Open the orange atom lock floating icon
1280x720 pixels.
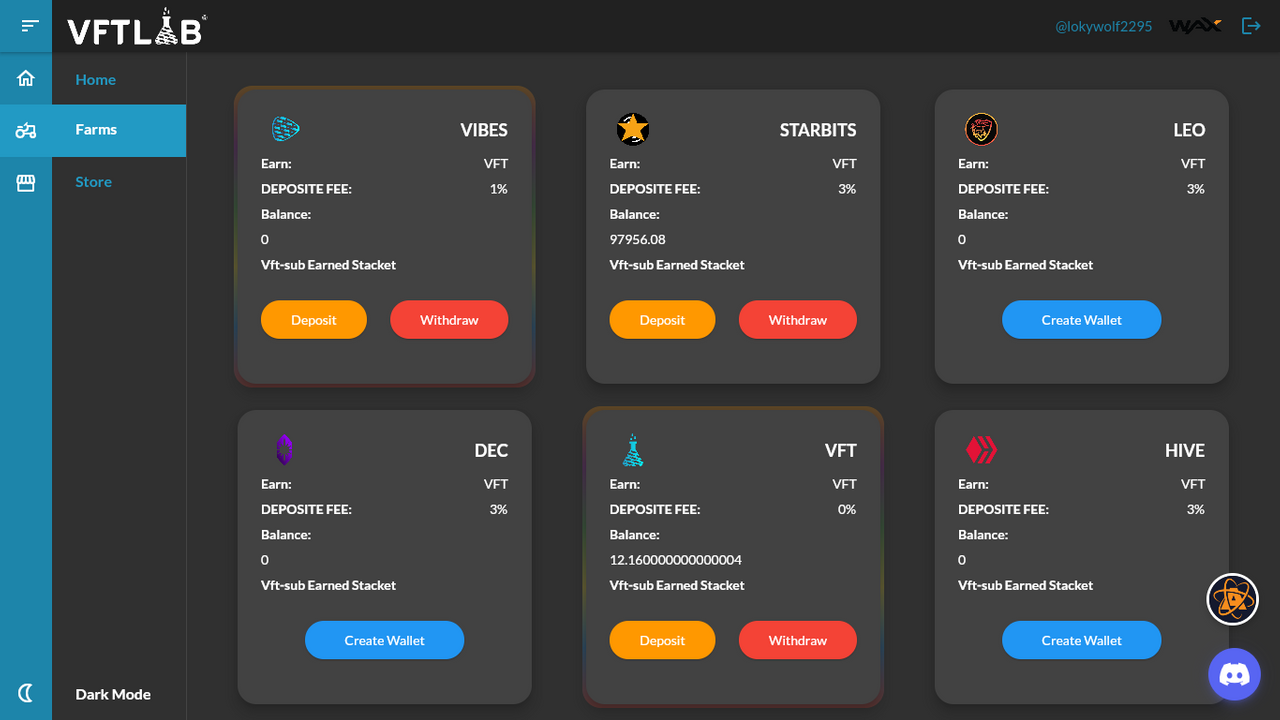1232,599
